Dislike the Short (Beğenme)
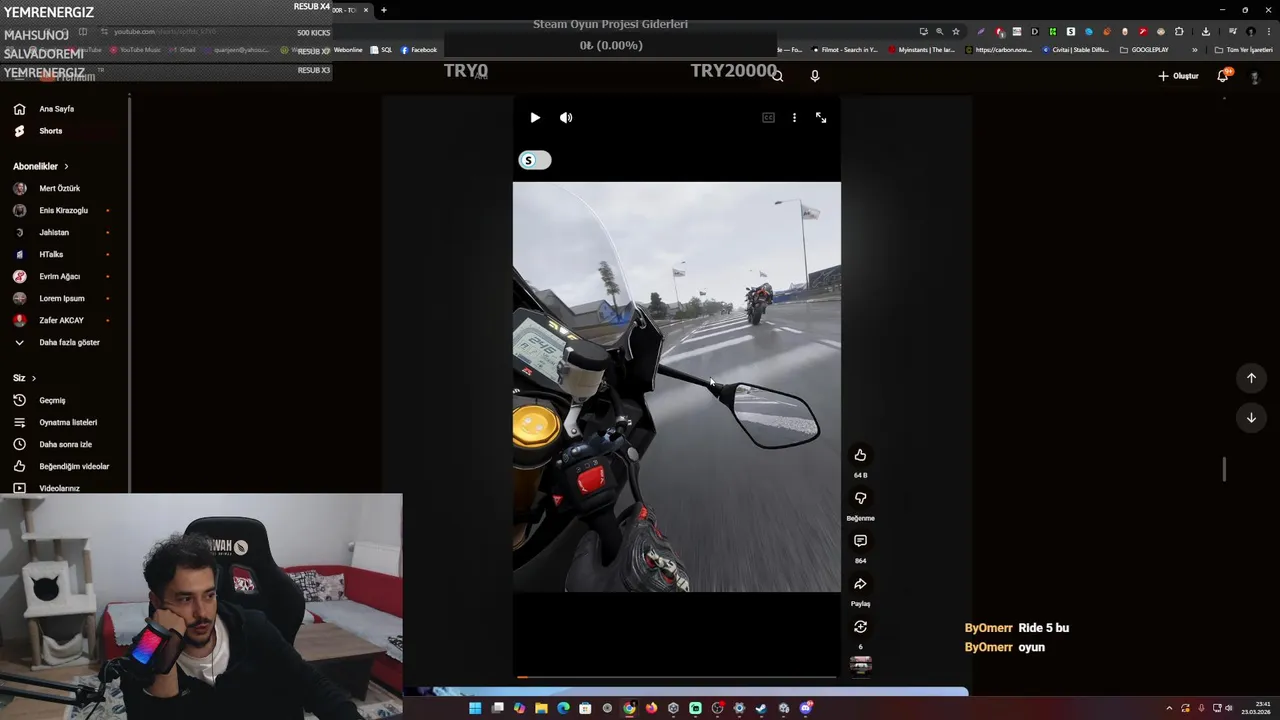Viewport: 1280px width, 720px height. click(x=860, y=498)
